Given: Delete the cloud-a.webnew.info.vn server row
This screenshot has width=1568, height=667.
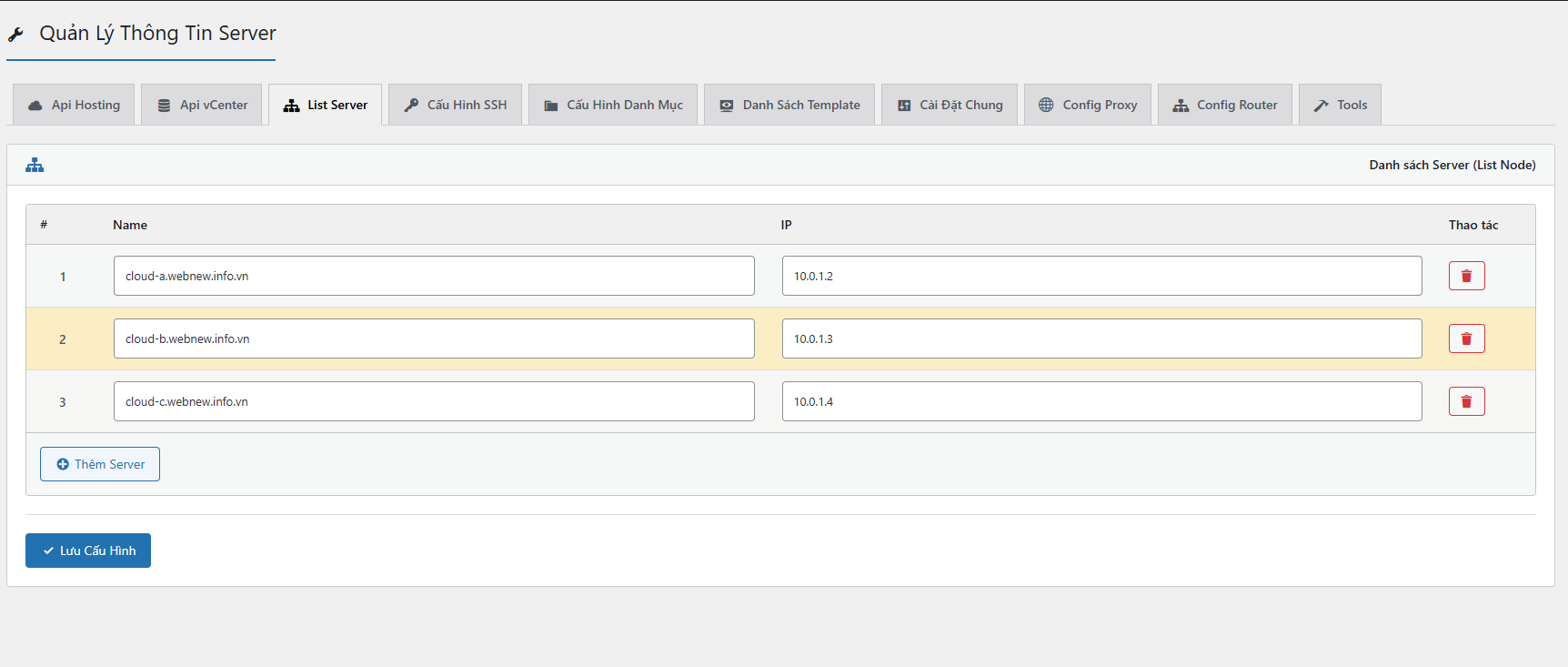Looking at the screenshot, I should [1466, 276].
